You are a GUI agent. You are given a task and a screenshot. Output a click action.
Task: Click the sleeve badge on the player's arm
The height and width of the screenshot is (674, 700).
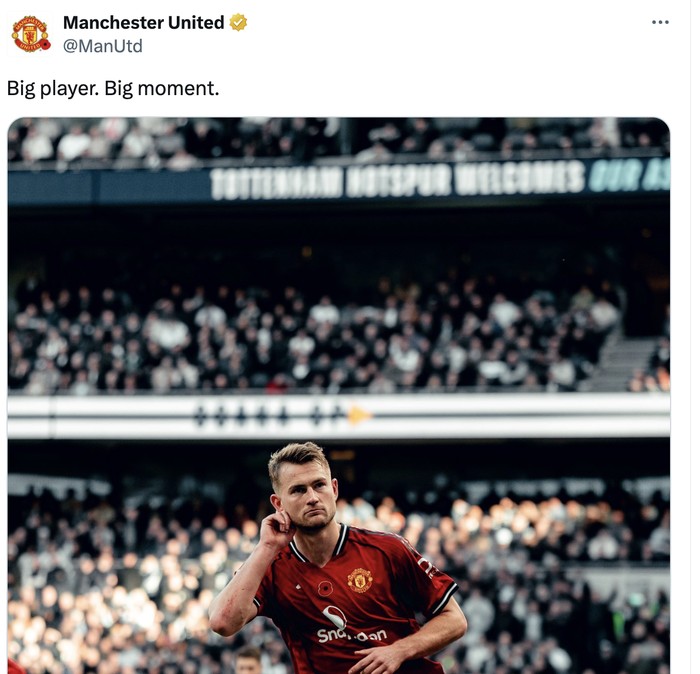pyautogui.click(x=428, y=567)
